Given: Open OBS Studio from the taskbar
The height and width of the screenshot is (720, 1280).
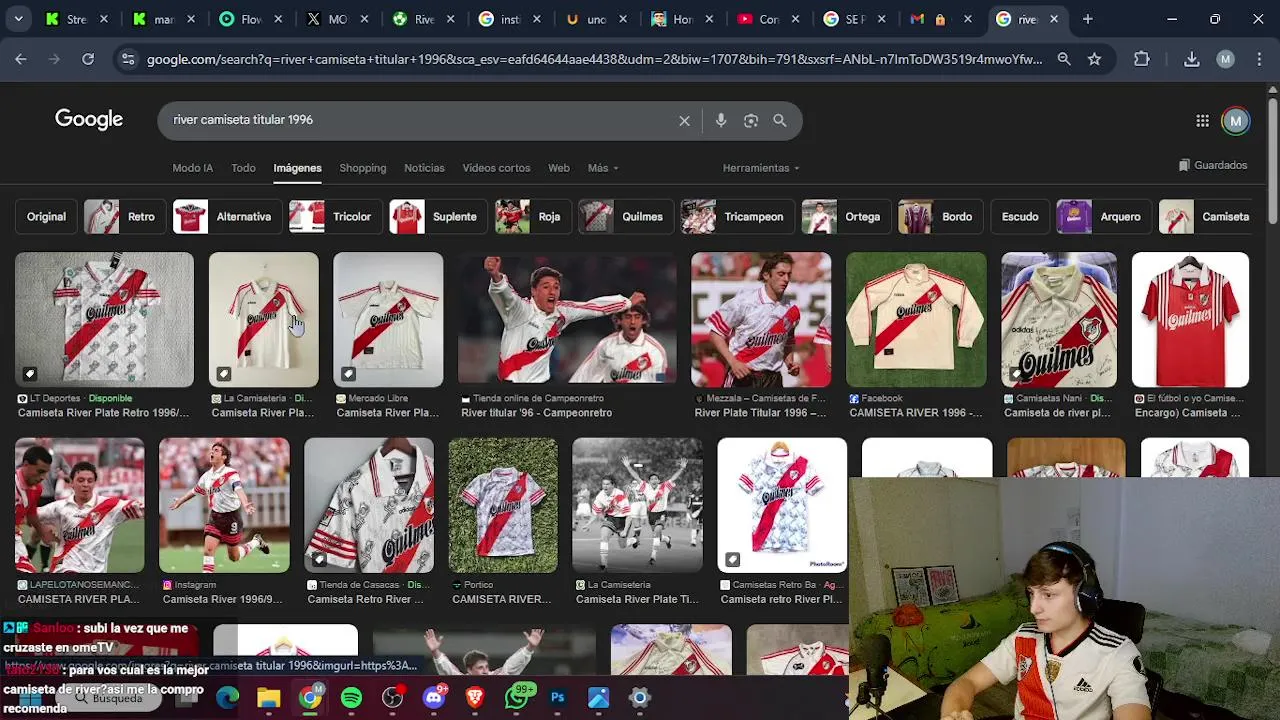Looking at the screenshot, I should point(393,697).
